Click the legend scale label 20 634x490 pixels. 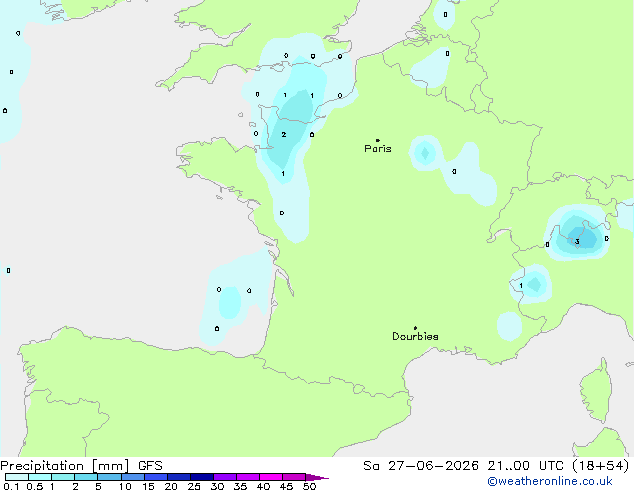click(x=171, y=486)
